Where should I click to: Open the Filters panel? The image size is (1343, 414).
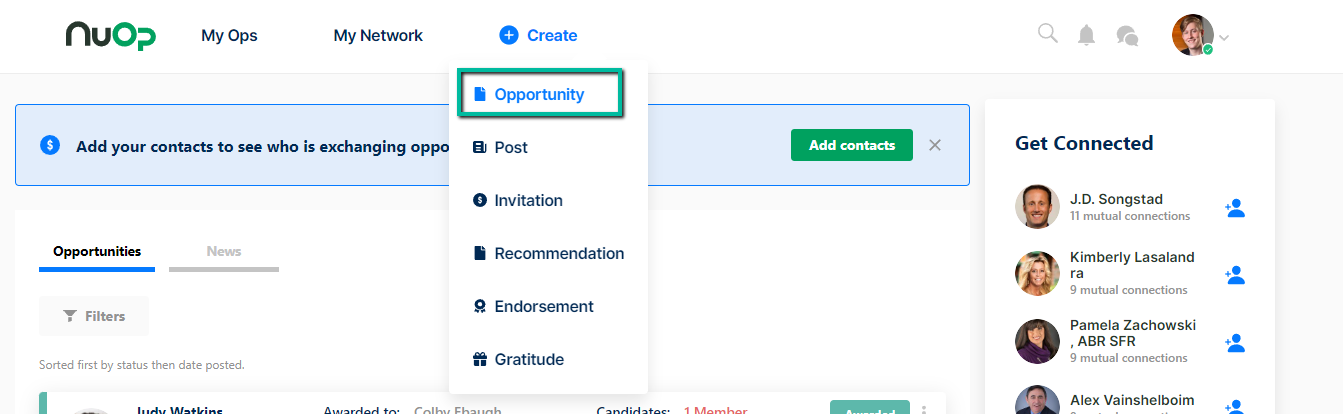[94, 316]
